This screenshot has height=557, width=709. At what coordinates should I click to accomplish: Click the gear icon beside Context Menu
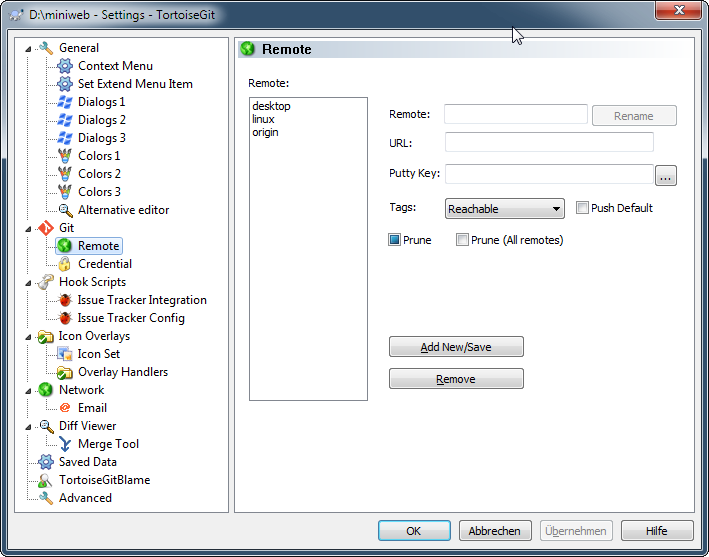(x=65, y=66)
